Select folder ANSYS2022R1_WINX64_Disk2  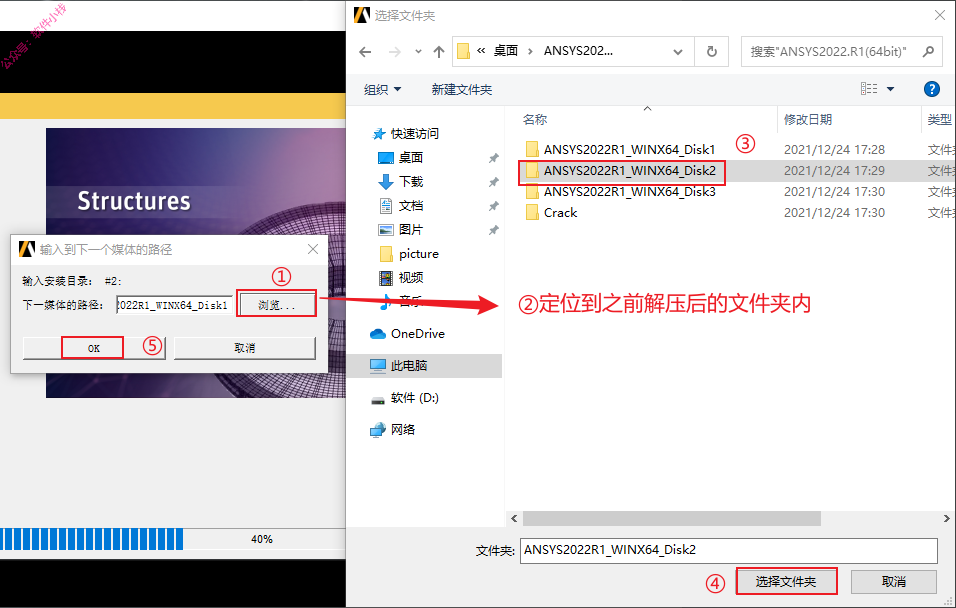click(x=629, y=171)
